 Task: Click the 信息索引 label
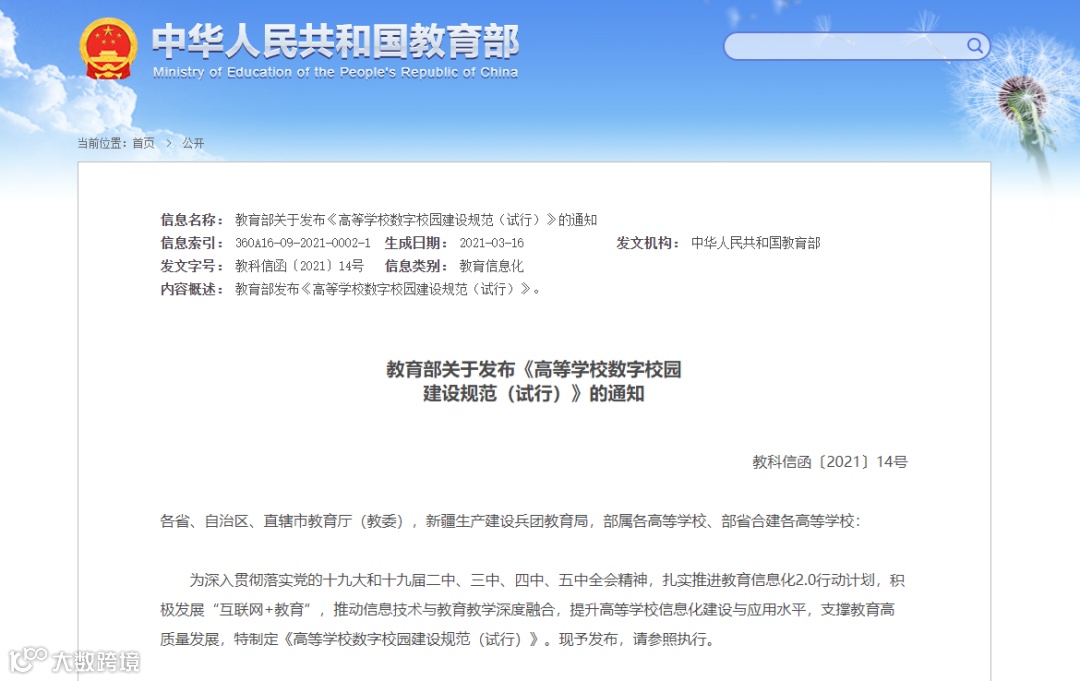click(191, 243)
